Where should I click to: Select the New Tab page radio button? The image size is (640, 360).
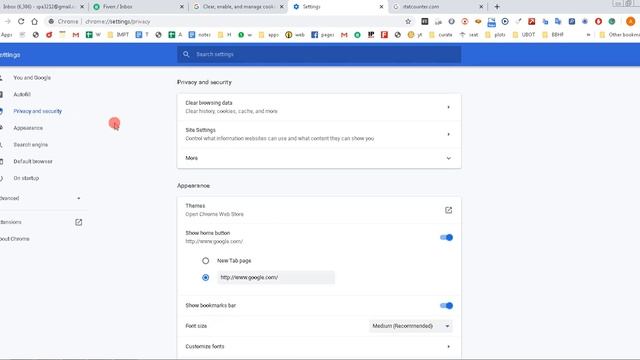click(x=205, y=260)
